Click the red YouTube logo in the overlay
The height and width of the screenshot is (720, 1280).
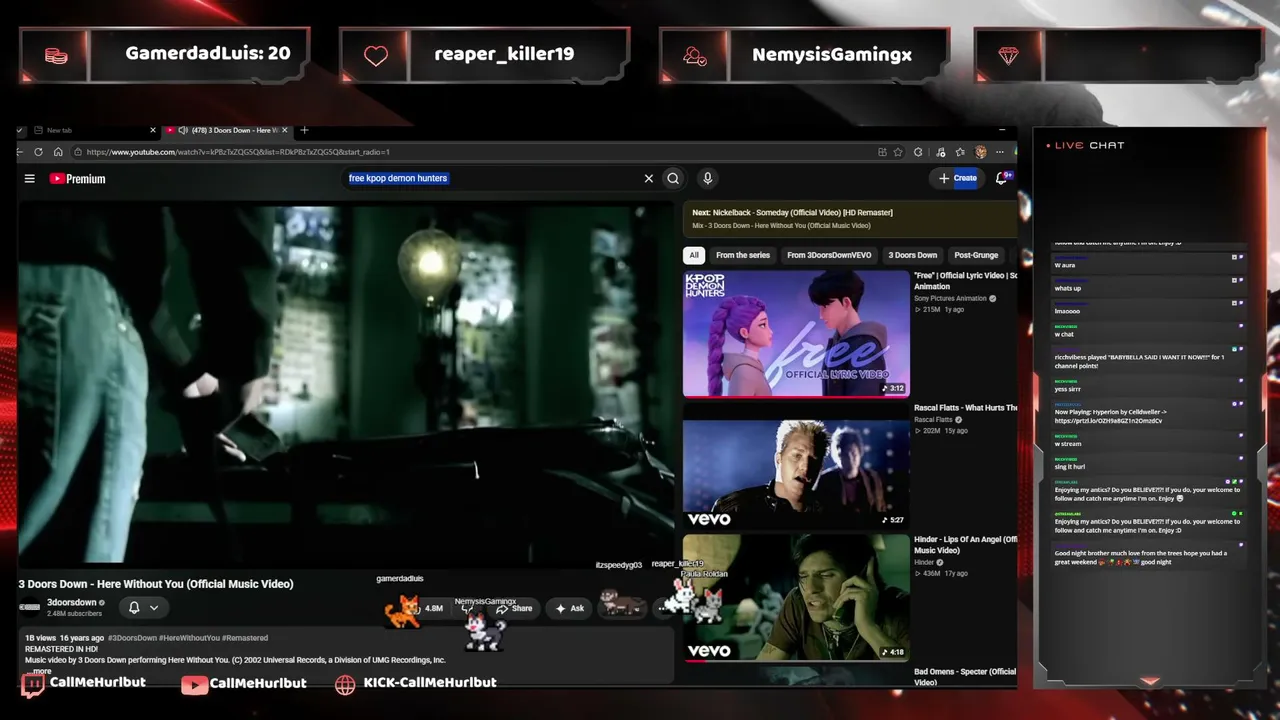194,685
